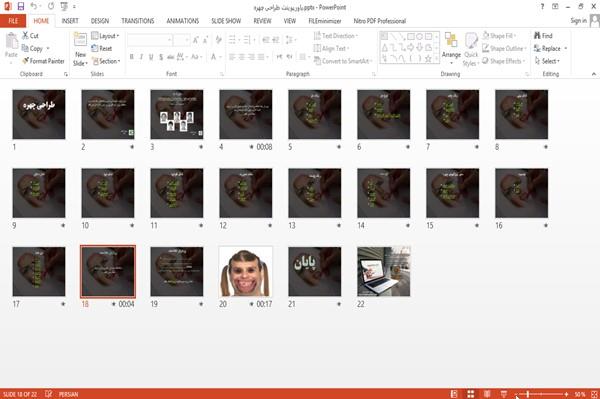Open the TRANSITIONS ribbon tab
This screenshot has width=600, height=399.
click(138, 21)
